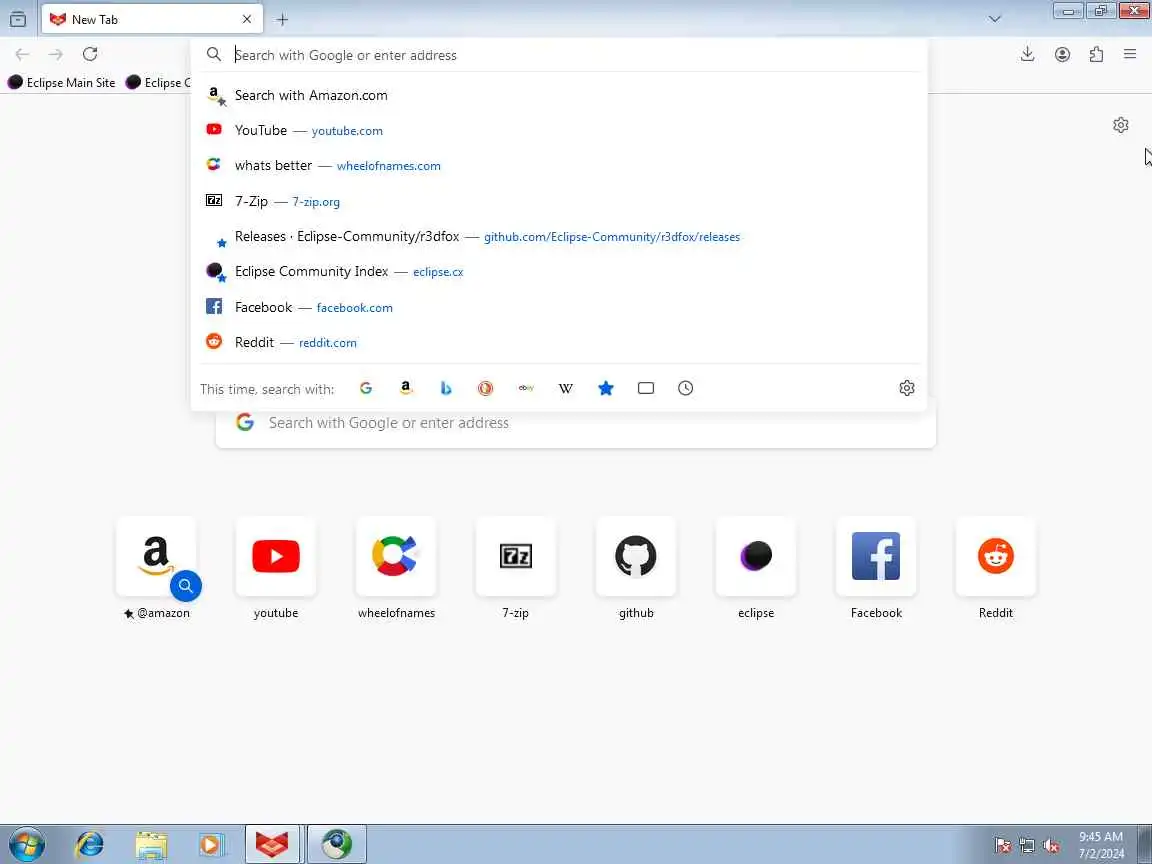Image resolution: width=1152 pixels, height=864 pixels.
Task: Open Releases Eclipse-Community/r3dfox suggestion
Action: click(x=558, y=237)
